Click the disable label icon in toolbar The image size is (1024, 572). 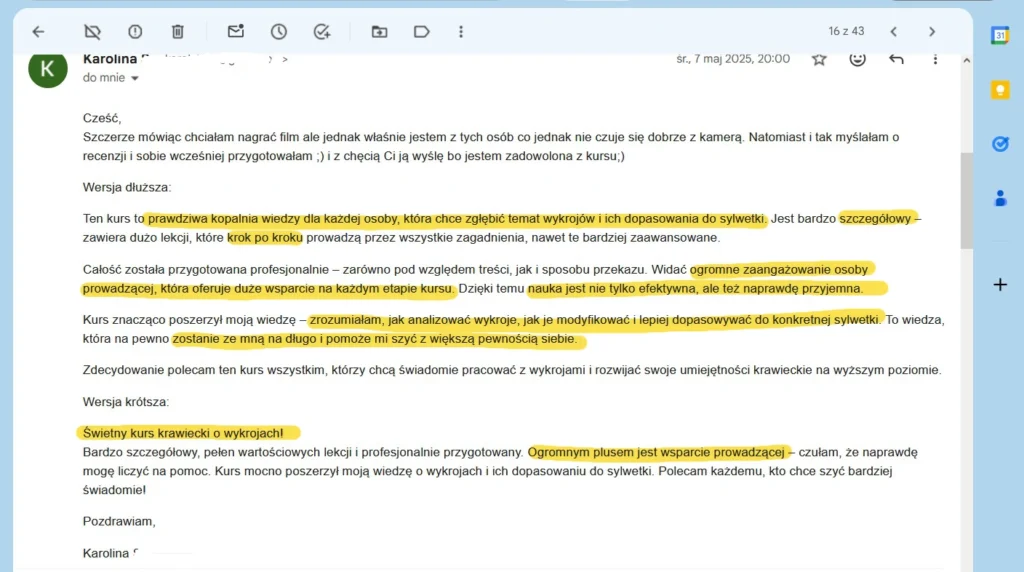tap(93, 31)
